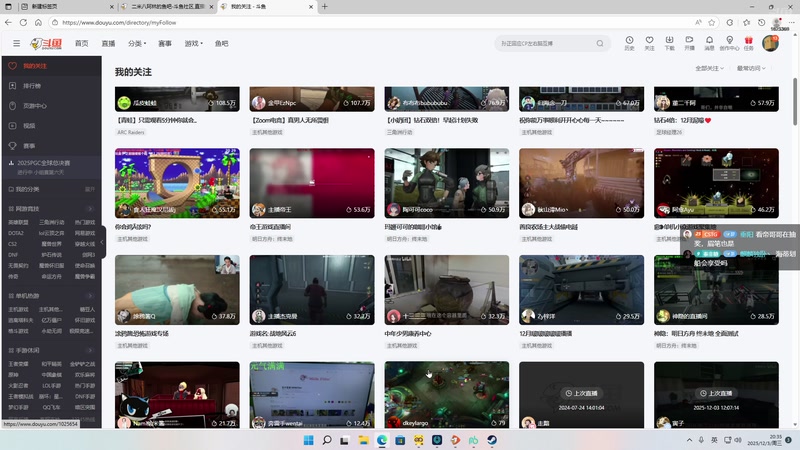This screenshot has width=800, height=450.
Task: Open 页游中心 in the sidebar
Action: pyautogui.click(x=52, y=106)
